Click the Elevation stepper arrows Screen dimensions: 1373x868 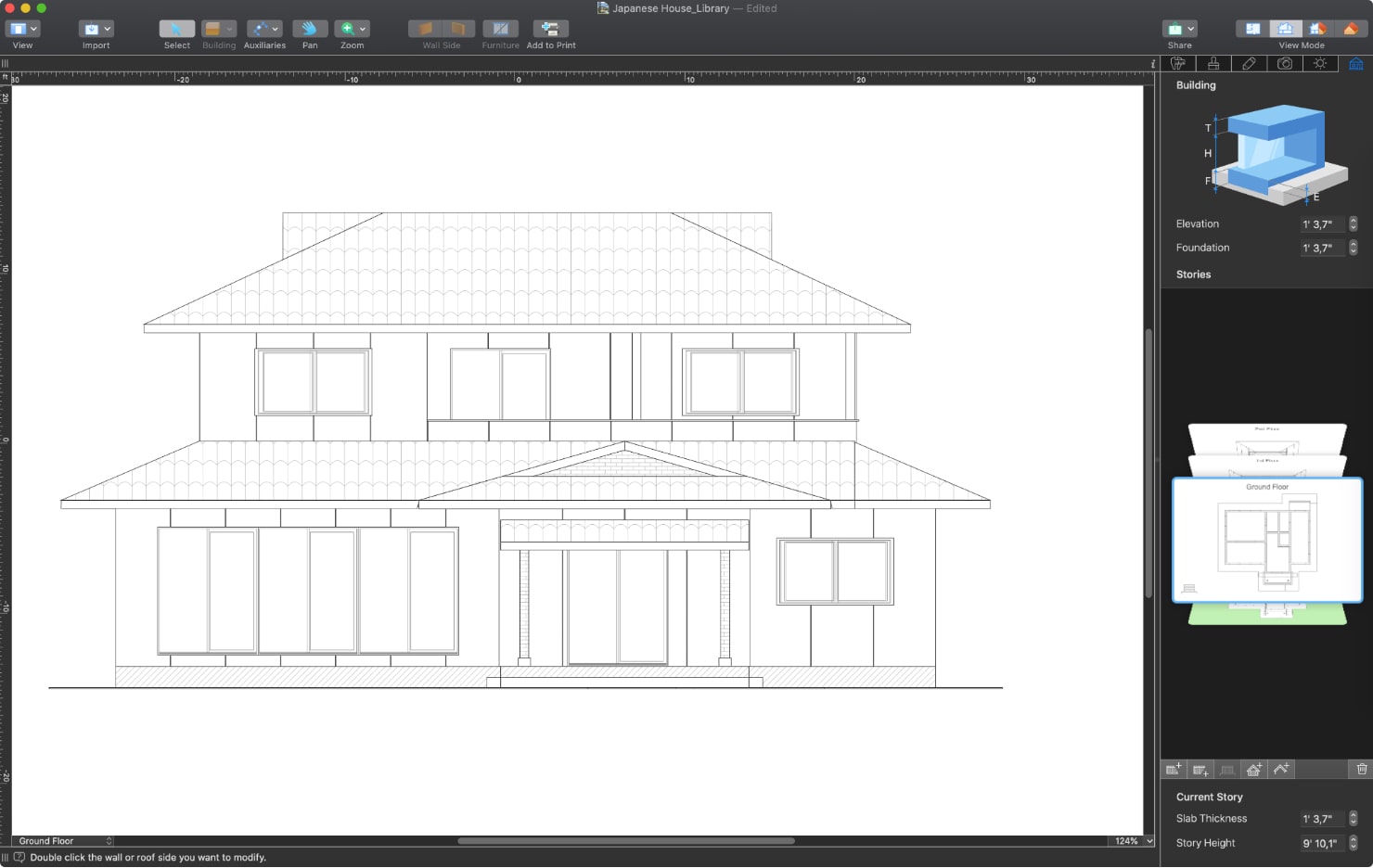1354,224
